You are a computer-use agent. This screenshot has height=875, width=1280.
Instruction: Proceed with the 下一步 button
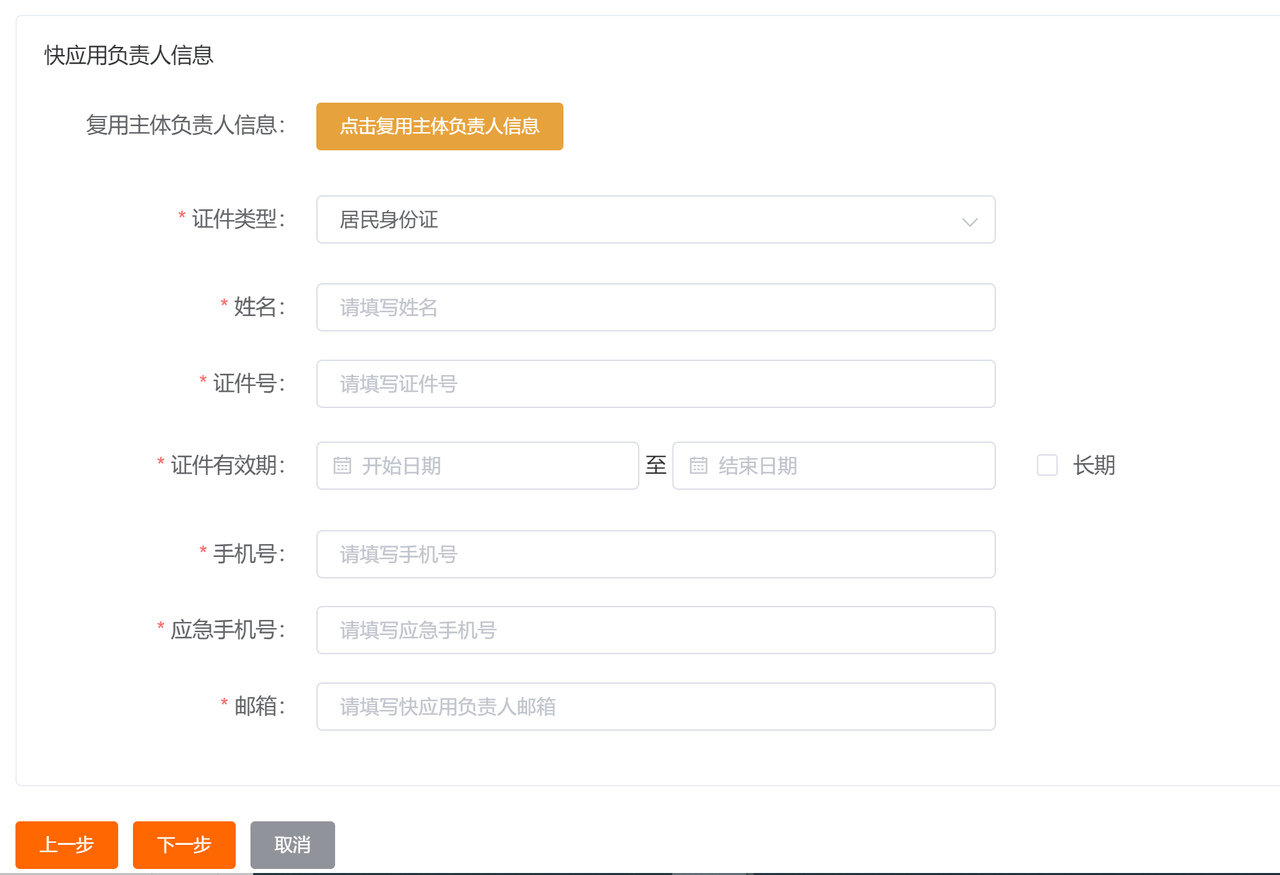coord(184,845)
